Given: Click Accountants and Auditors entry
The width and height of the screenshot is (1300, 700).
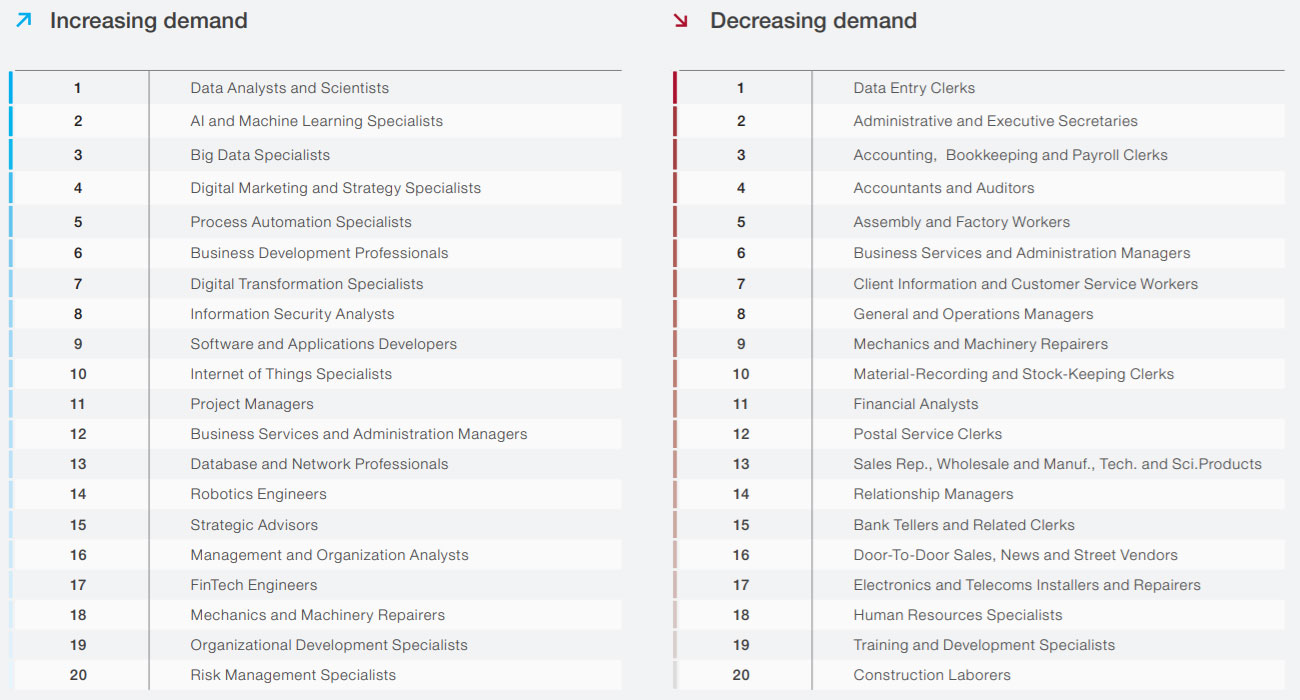Looking at the screenshot, I should [943, 188].
